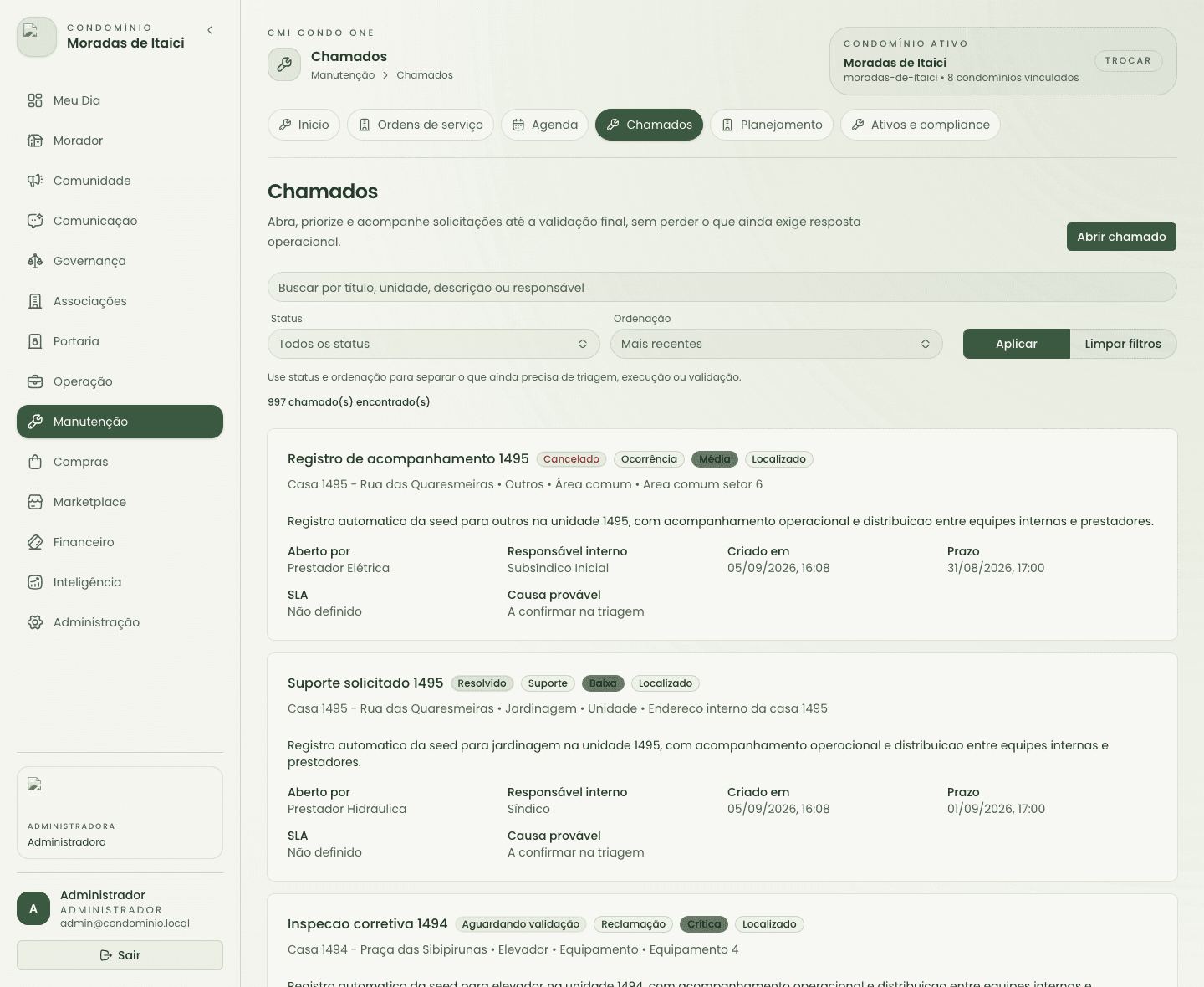Open Meu Dia dashboard icon in sidebar

(x=35, y=100)
